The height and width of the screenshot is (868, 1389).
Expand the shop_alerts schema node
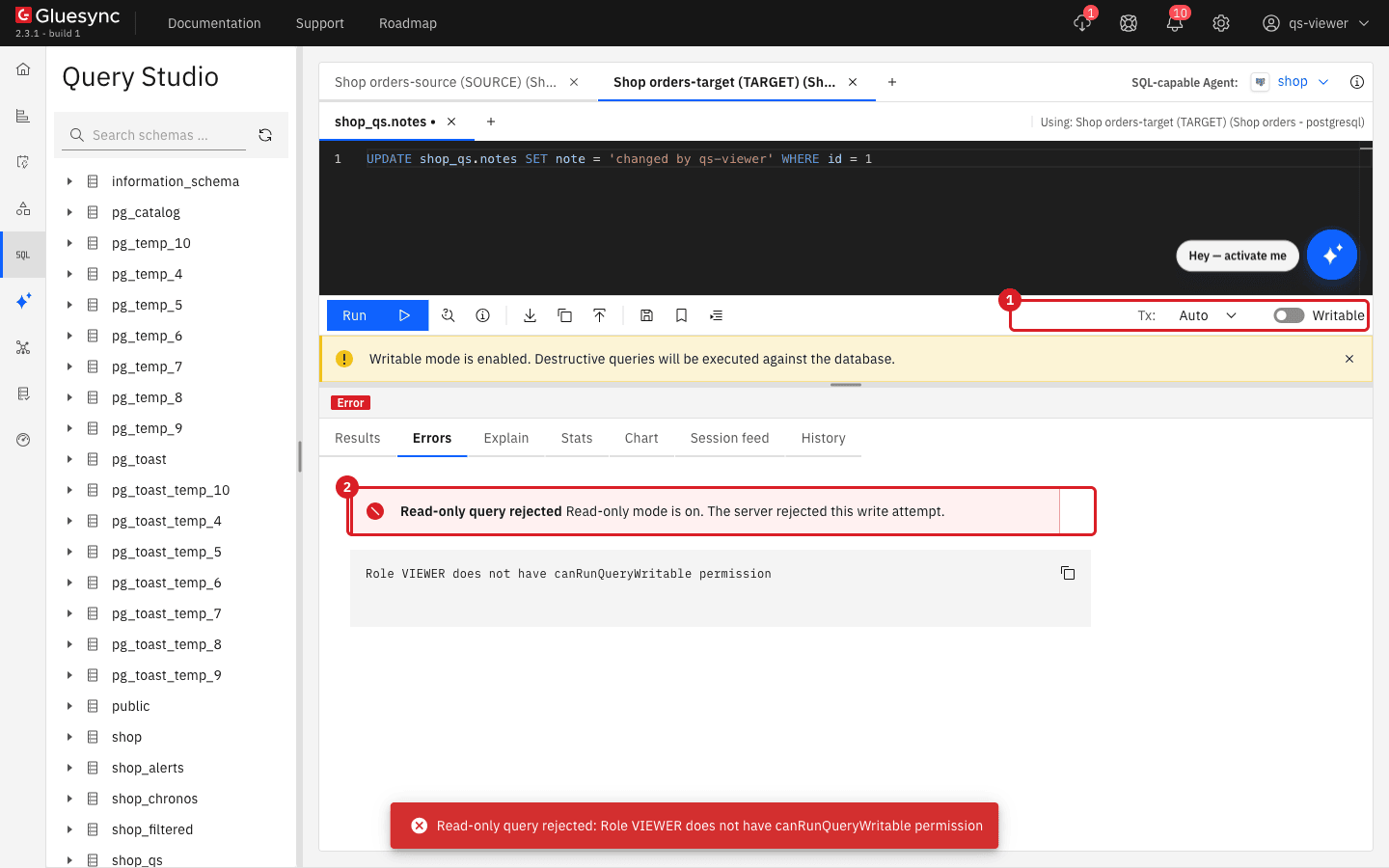pos(69,768)
